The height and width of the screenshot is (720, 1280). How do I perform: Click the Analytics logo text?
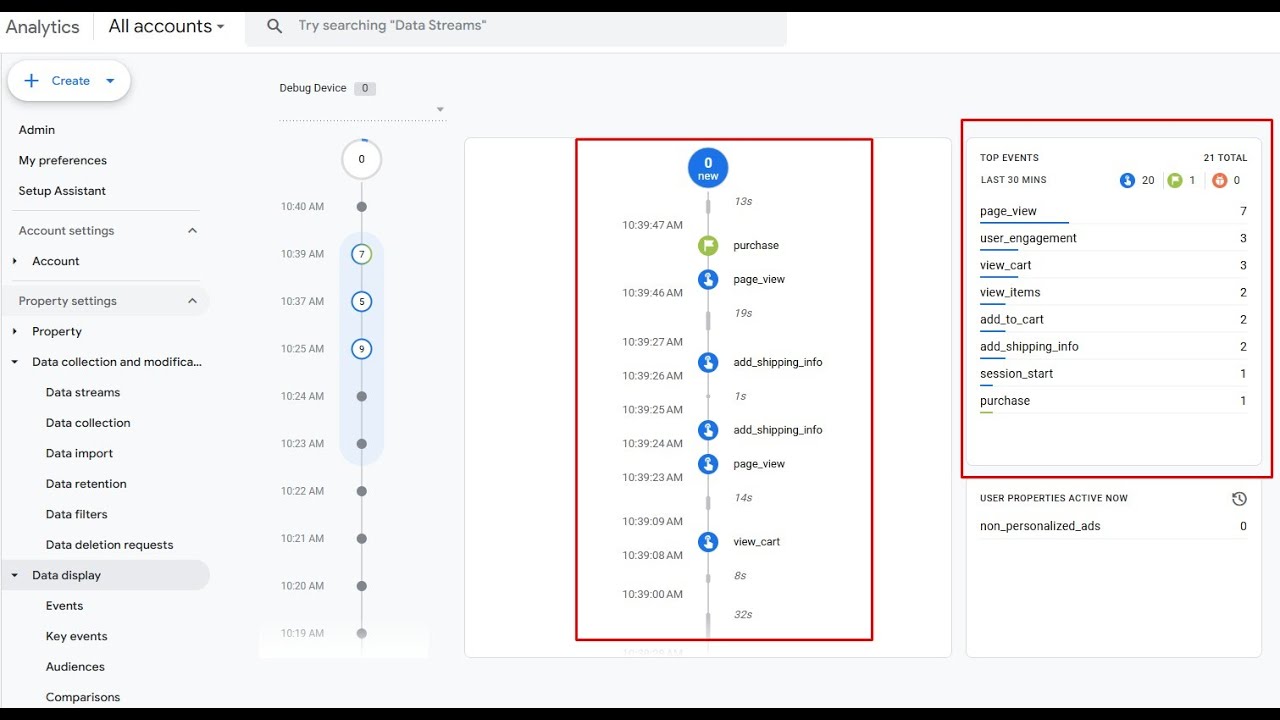pyautogui.click(x=42, y=27)
